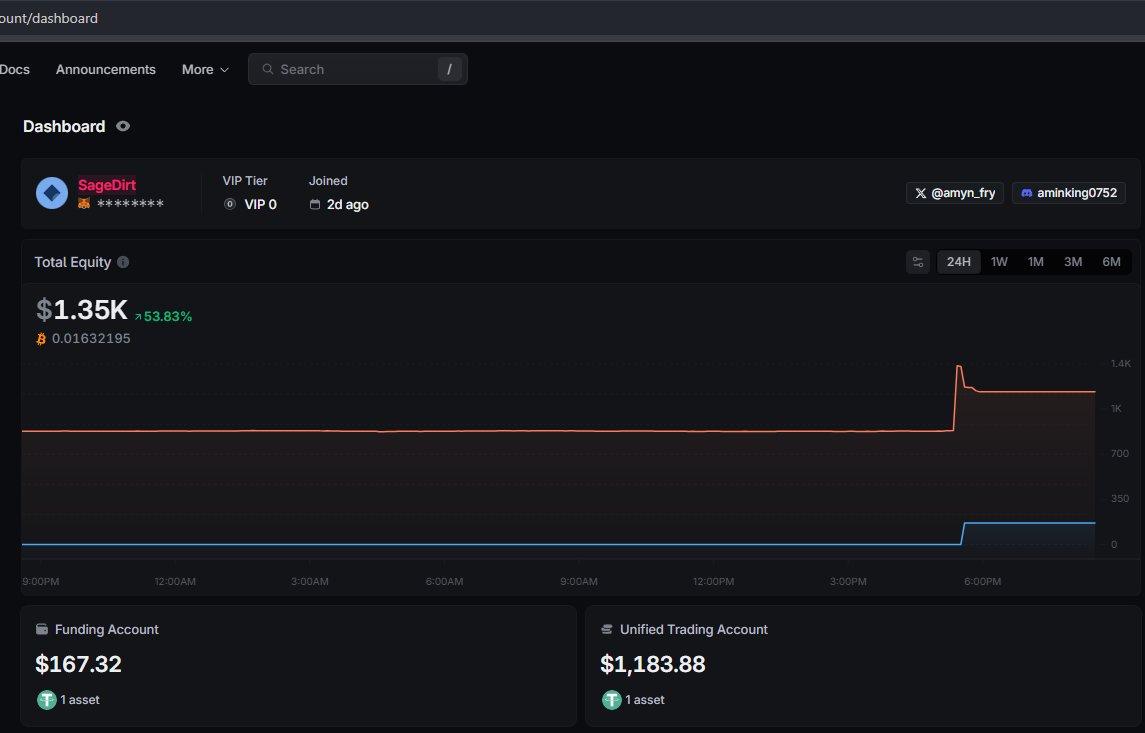The image size is (1145, 733).
Task: Toggle dashboard balance visibility eye icon
Action: (123, 126)
